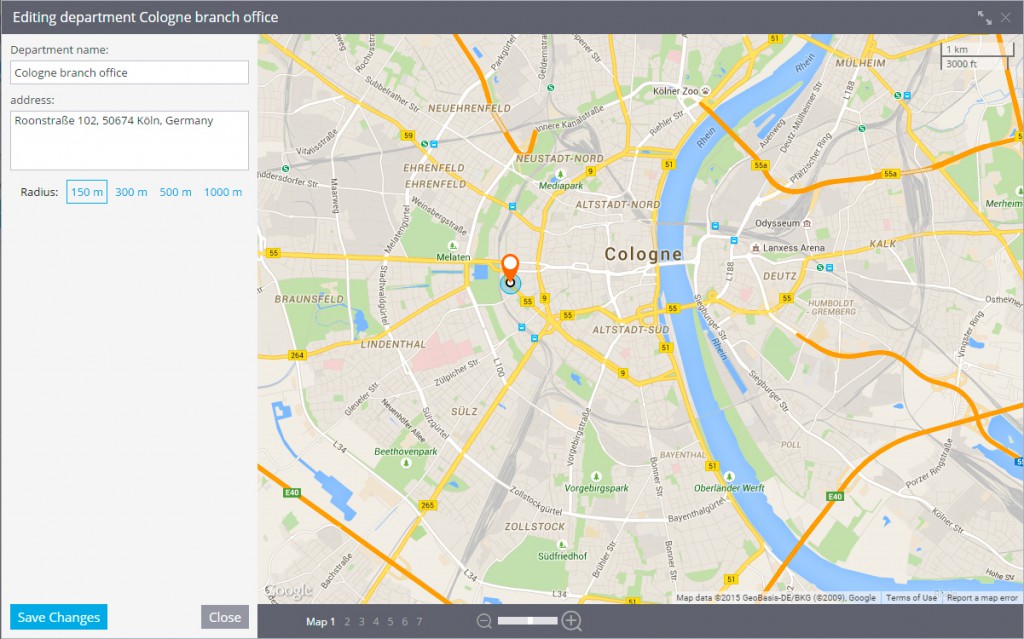Screen dimensions: 1024x639
Task: Click the Oberländer Werft tree icon
Action: (x=729, y=476)
